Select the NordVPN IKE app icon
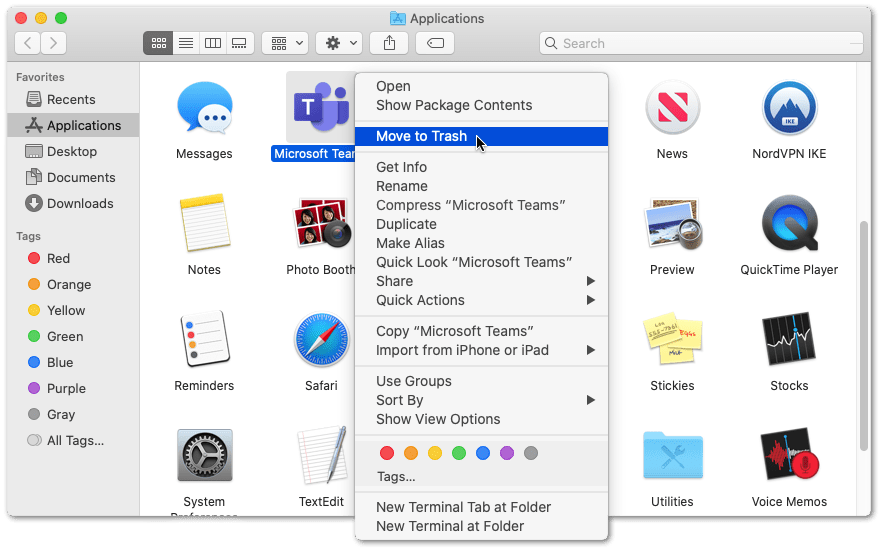This screenshot has height=554, width=883. (x=789, y=108)
